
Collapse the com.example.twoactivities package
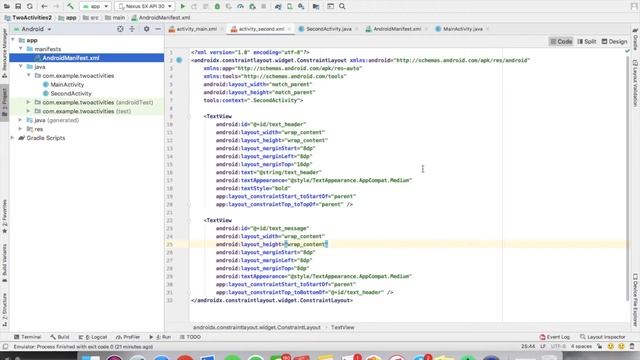[x=29, y=76]
